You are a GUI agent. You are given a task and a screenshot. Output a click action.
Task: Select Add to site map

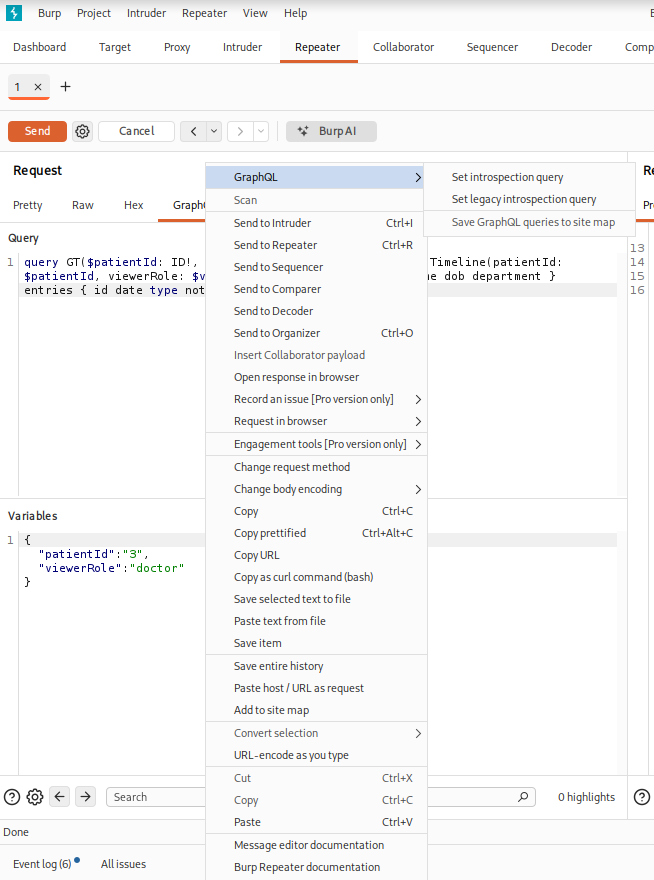click(x=316, y=711)
